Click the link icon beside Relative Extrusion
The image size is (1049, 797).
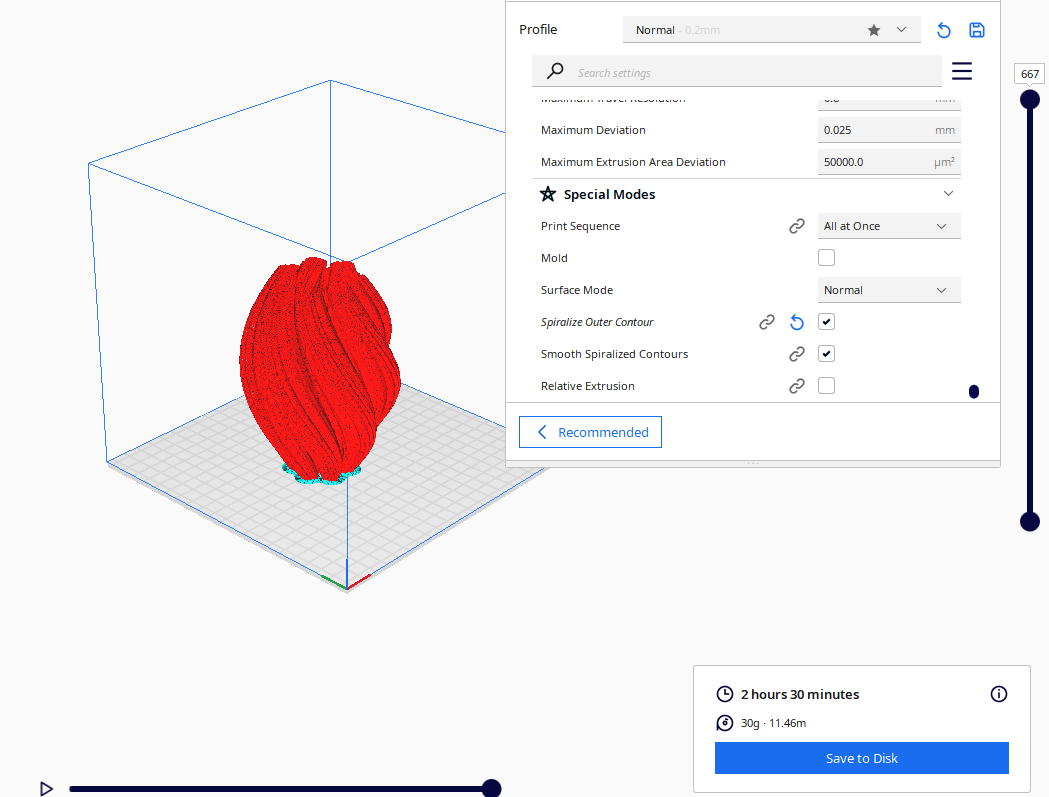click(x=797, y=386)
